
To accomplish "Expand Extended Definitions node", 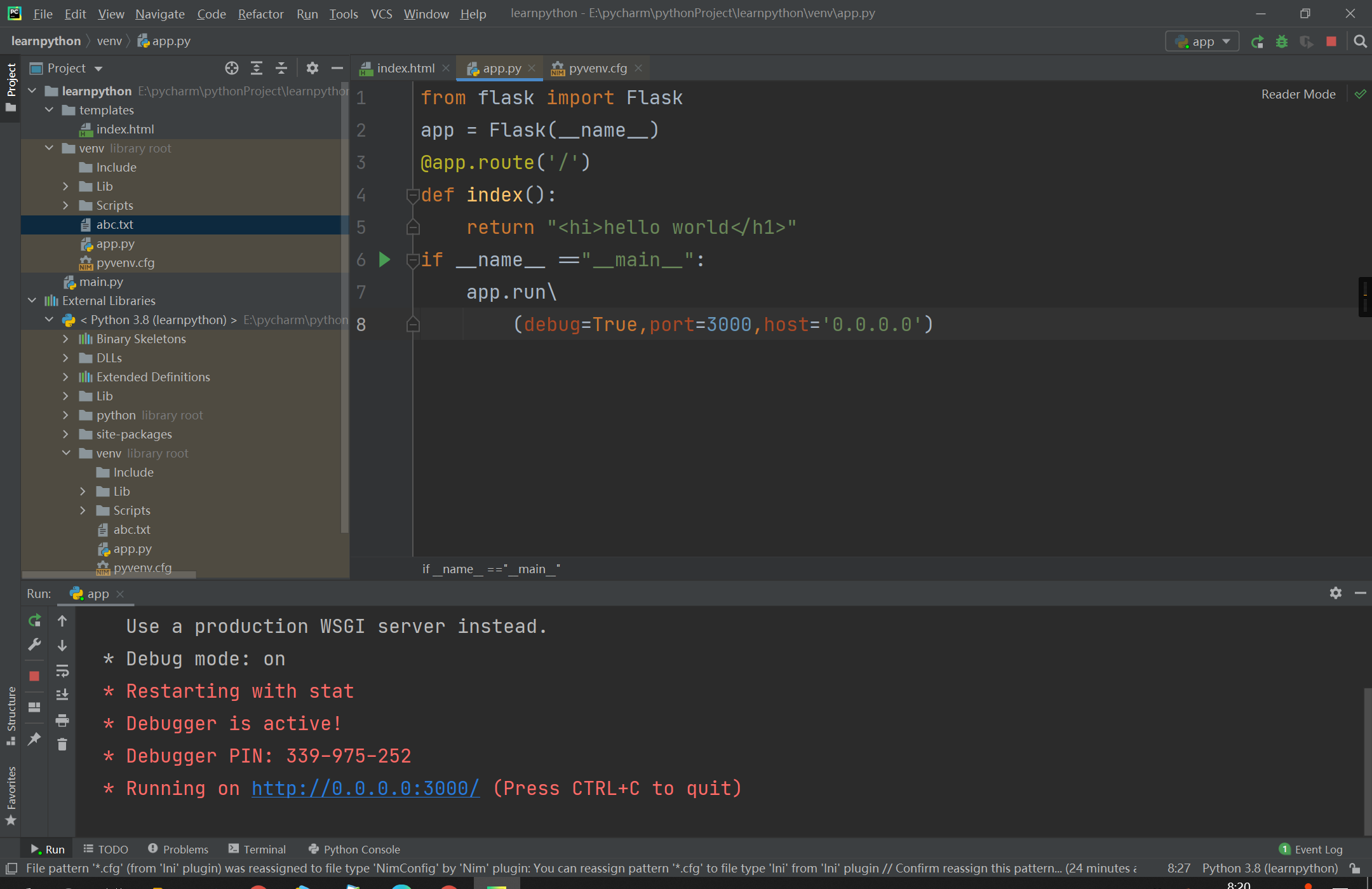I will tap(66, 377).
